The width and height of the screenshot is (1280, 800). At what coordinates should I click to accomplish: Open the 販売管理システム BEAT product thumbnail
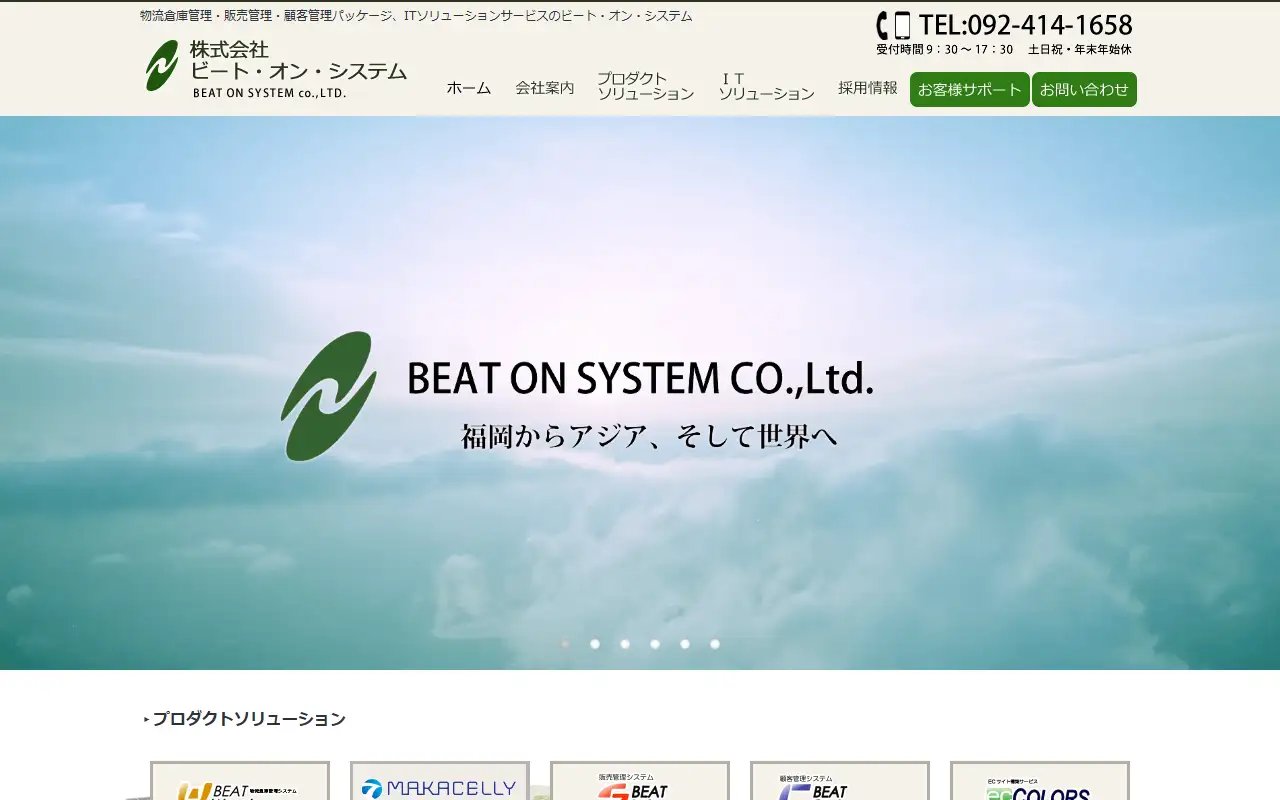click(x=640, y=781)
